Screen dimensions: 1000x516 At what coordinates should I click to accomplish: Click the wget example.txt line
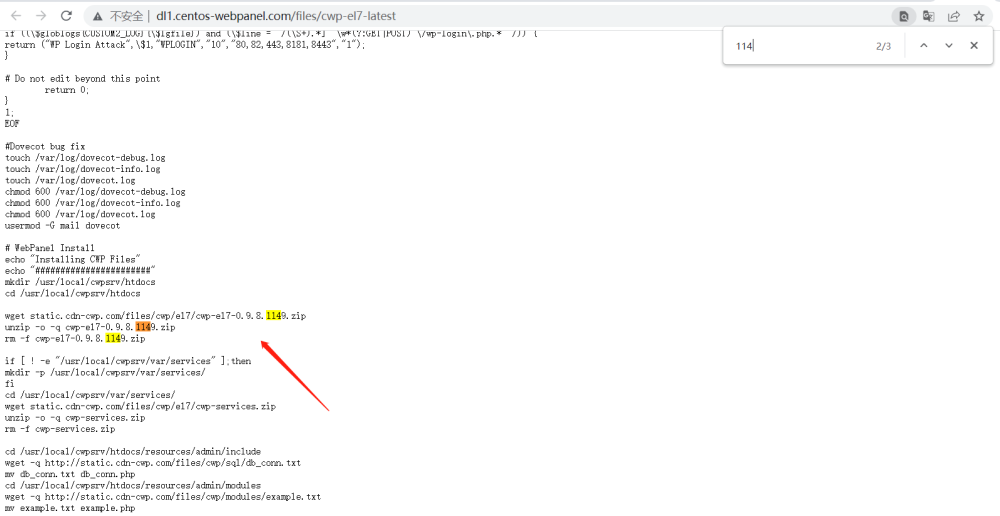[x=163, y=497]
